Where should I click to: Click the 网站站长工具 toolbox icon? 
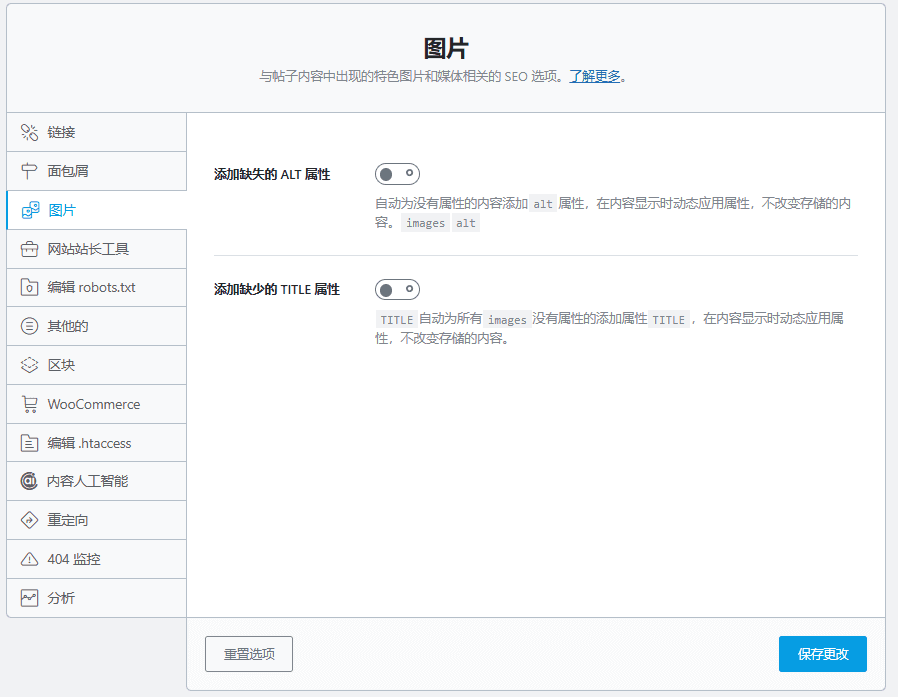click(29, 249)
